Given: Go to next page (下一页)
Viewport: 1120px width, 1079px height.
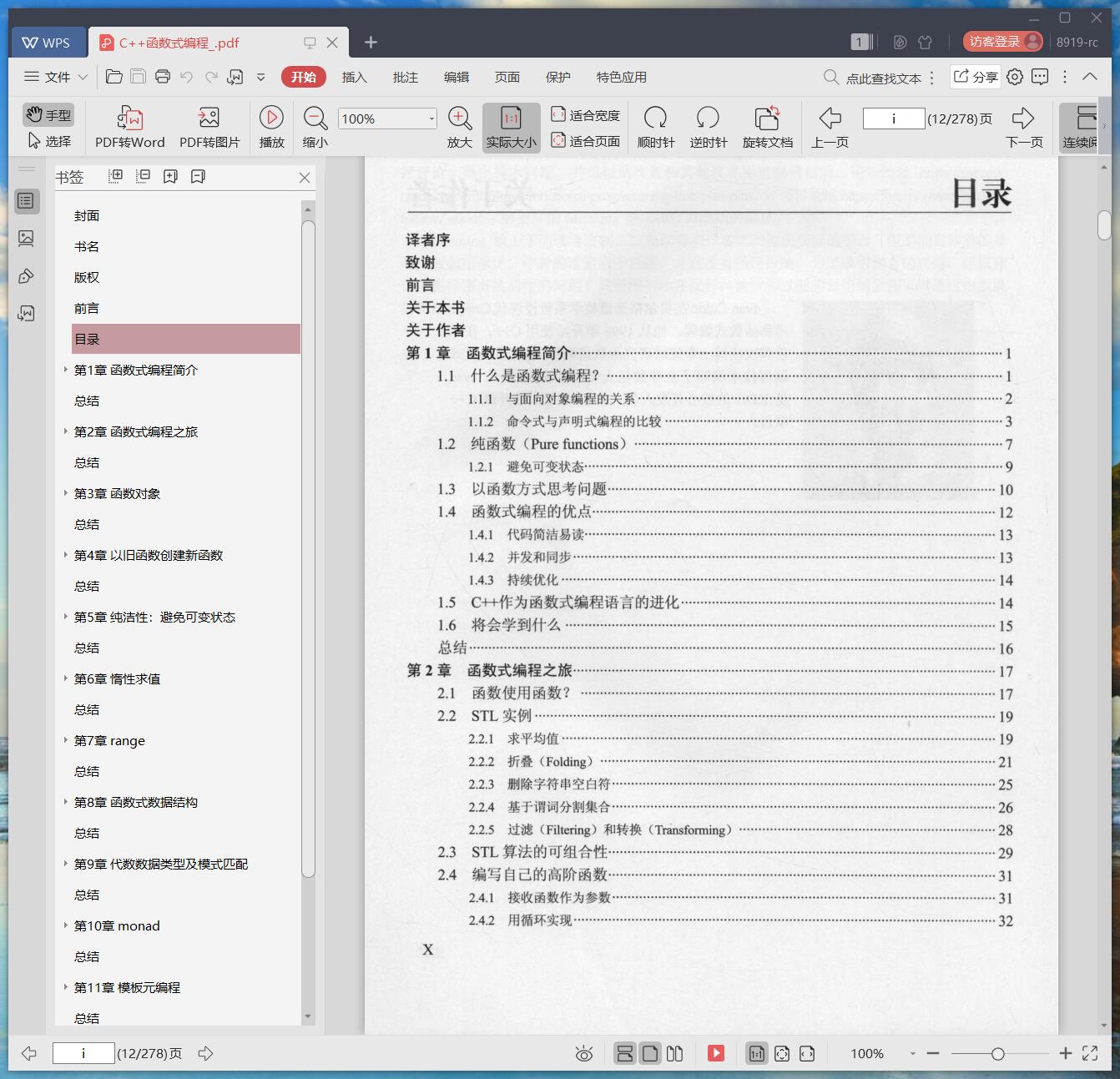Looking at the screenshot, I should (1024, 128).
